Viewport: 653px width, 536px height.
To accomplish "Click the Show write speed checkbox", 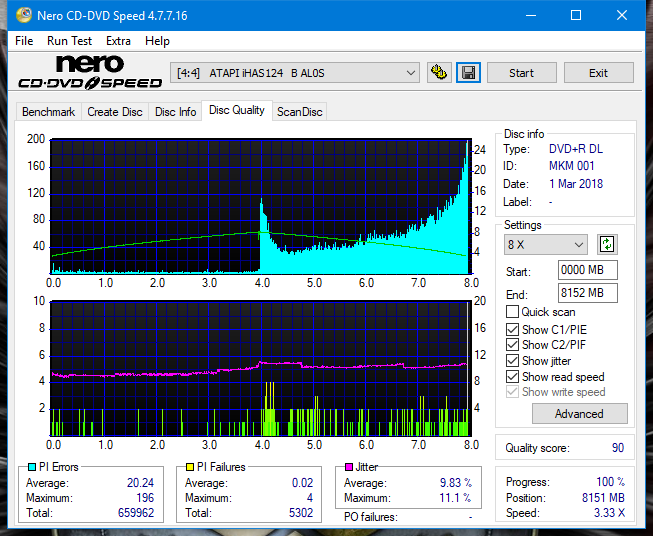I will (x=512, y=392).
